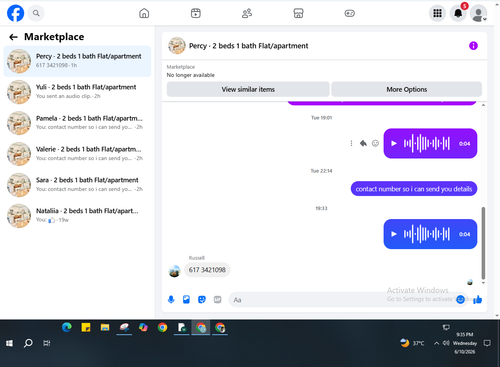
Task: Open File Explorer from the taskbar
Action: pyautogui.click(x=105, y=328)
